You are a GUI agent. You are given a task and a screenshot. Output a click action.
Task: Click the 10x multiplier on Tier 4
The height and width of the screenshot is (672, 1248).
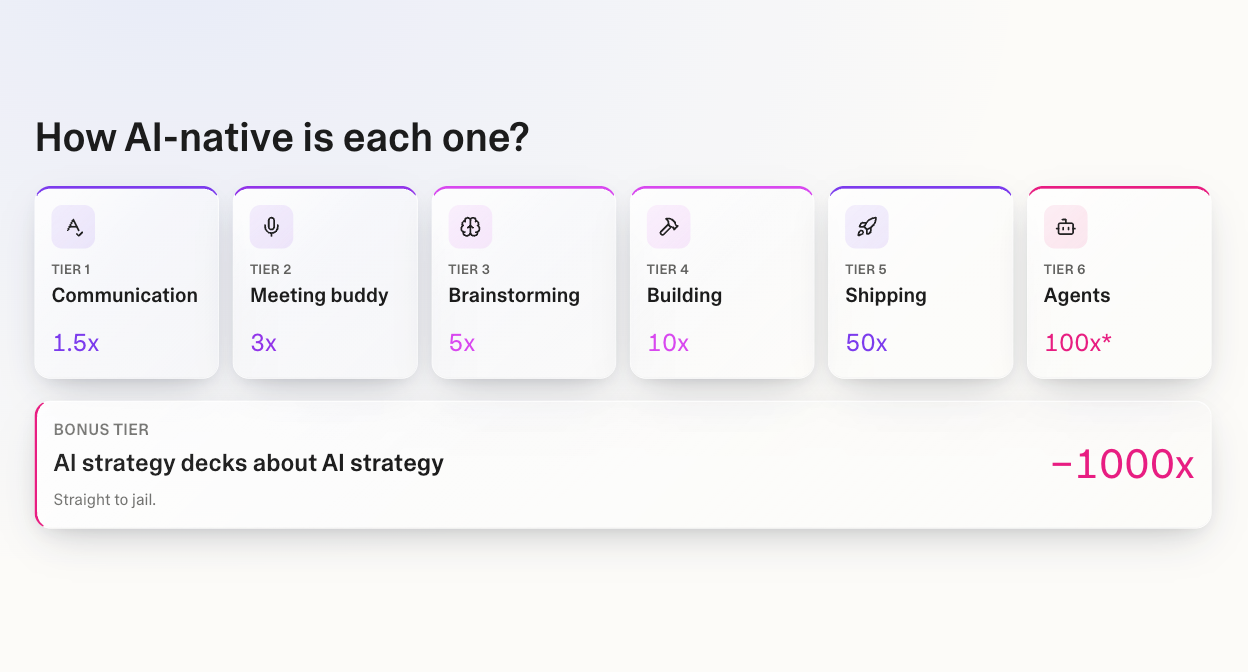(668, 343)
